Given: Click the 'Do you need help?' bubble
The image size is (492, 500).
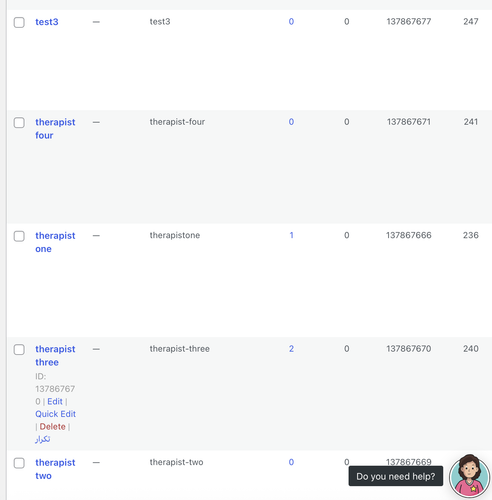Looking at the screenshot, I should coord(396,476).
